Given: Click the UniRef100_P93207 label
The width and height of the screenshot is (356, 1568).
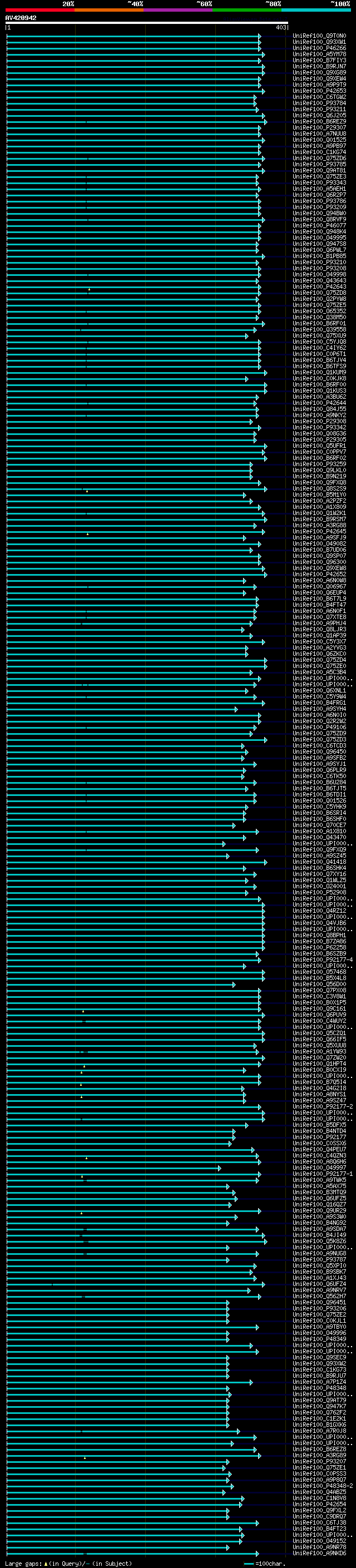Looking at the screenshot, I should pyautogui.click(x=319, y=1461).
